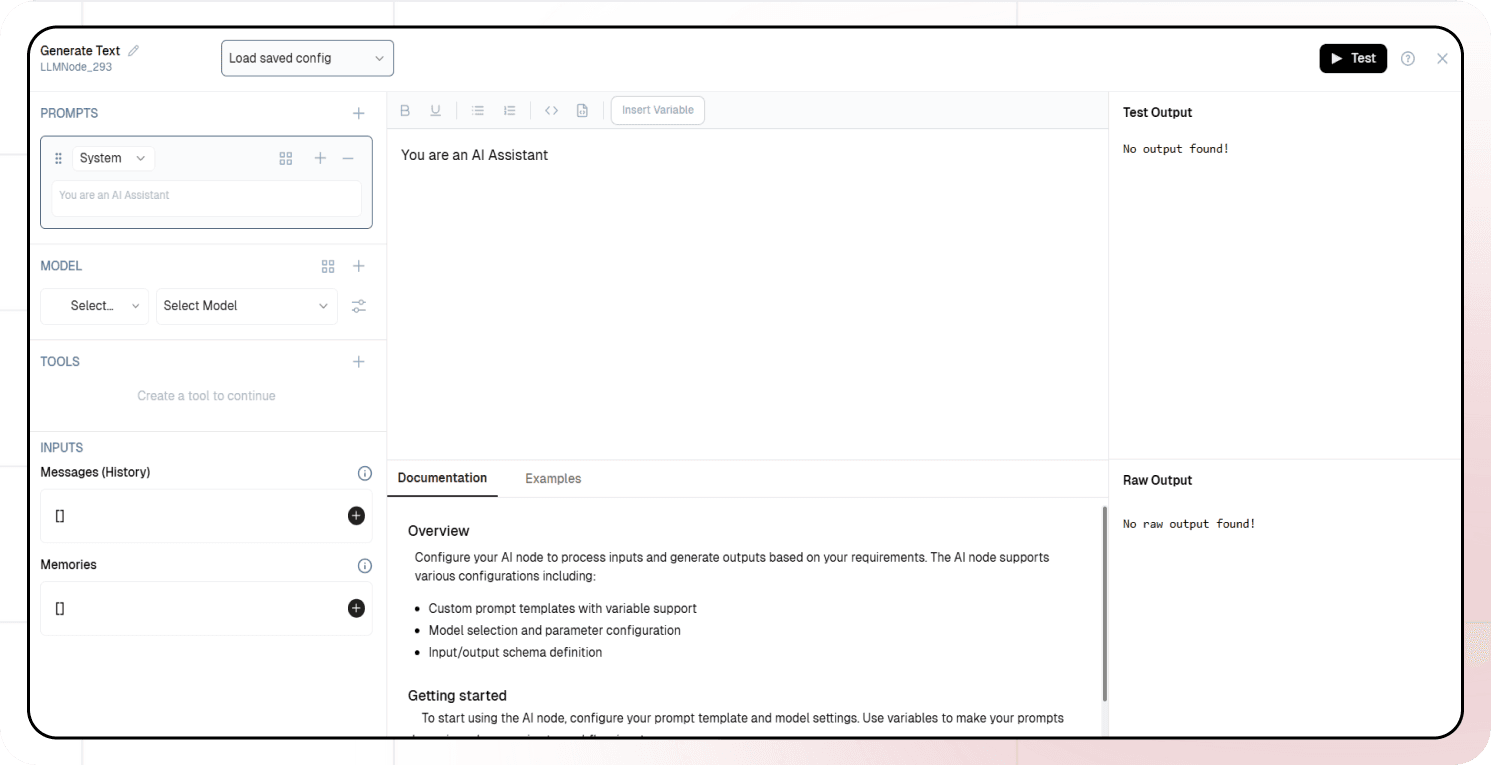Insert a numbered list into the prompt
1491x765 pixels.
510,110
